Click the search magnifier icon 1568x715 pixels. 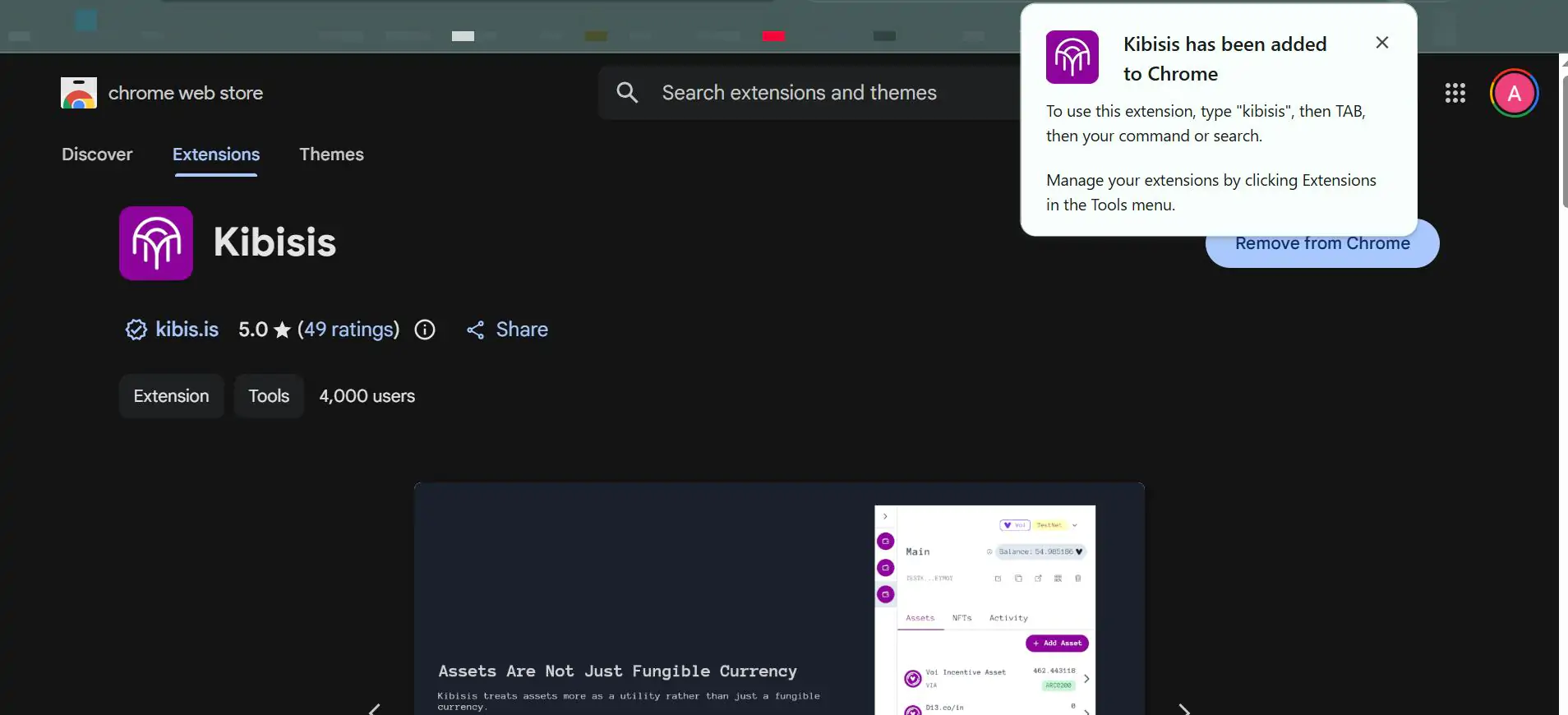pos(627,92)
